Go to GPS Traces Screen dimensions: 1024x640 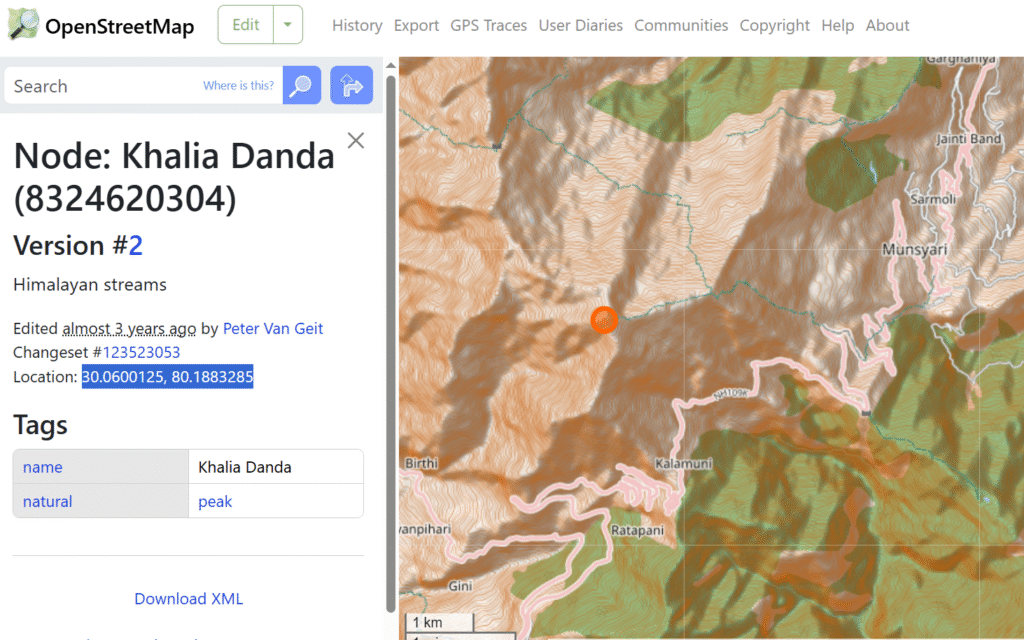[x=488, y=25]
